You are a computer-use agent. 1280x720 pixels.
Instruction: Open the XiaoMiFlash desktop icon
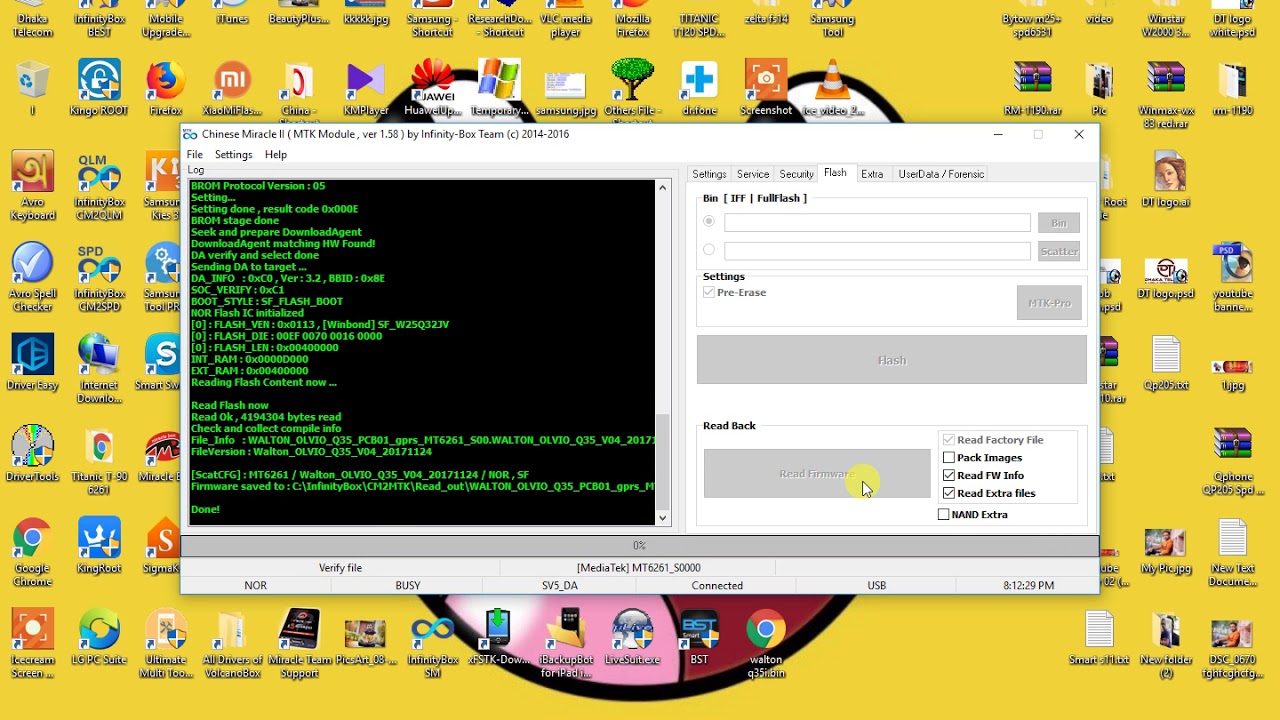tap(232, 88)
